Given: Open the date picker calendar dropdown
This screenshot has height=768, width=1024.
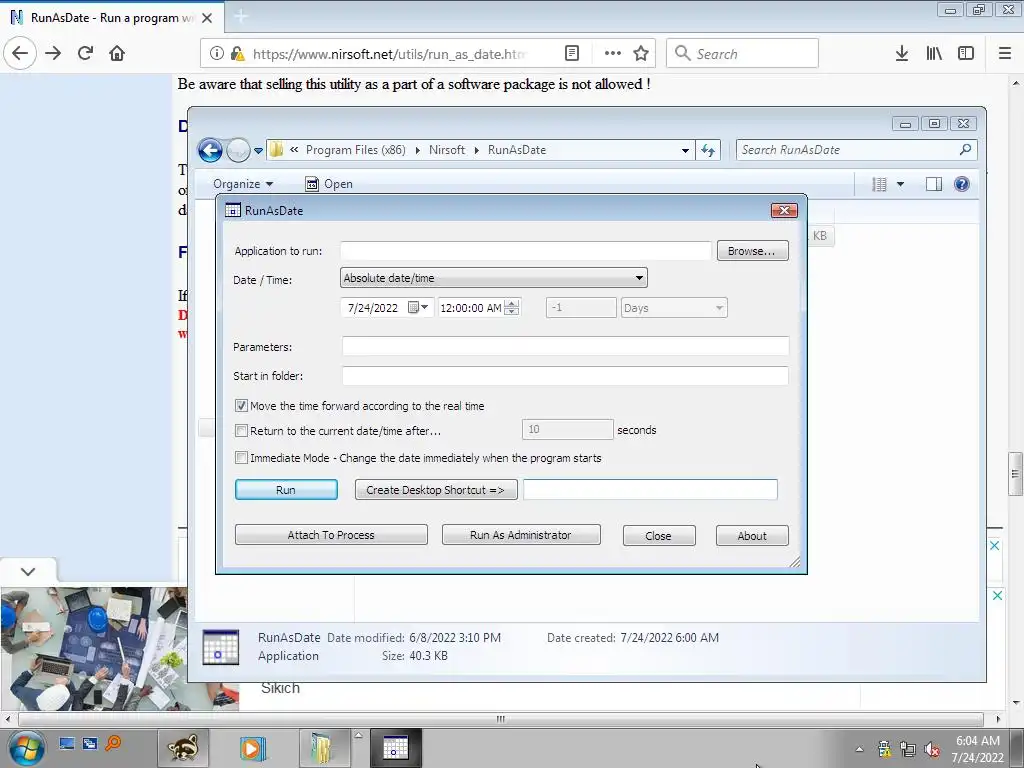Looking at the screenshot, I should pos(418,308).
